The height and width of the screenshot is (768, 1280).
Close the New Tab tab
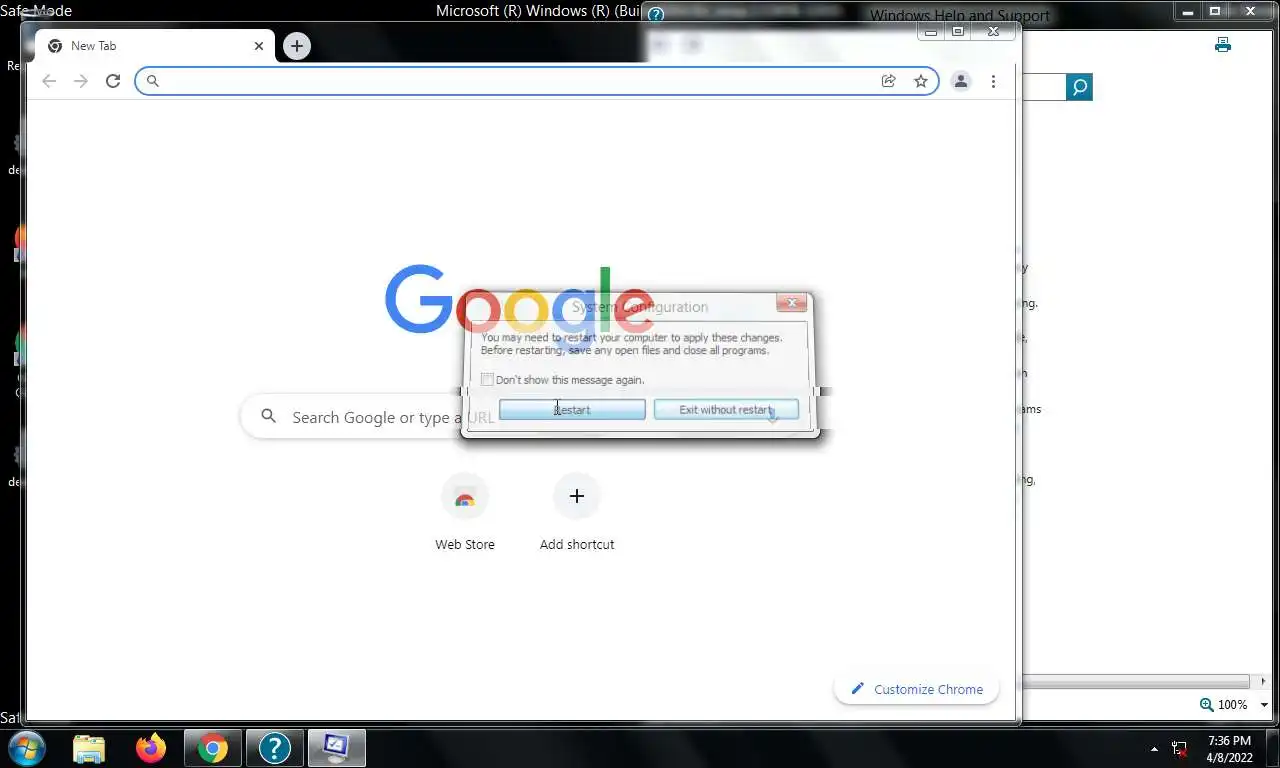click(259, 46)
